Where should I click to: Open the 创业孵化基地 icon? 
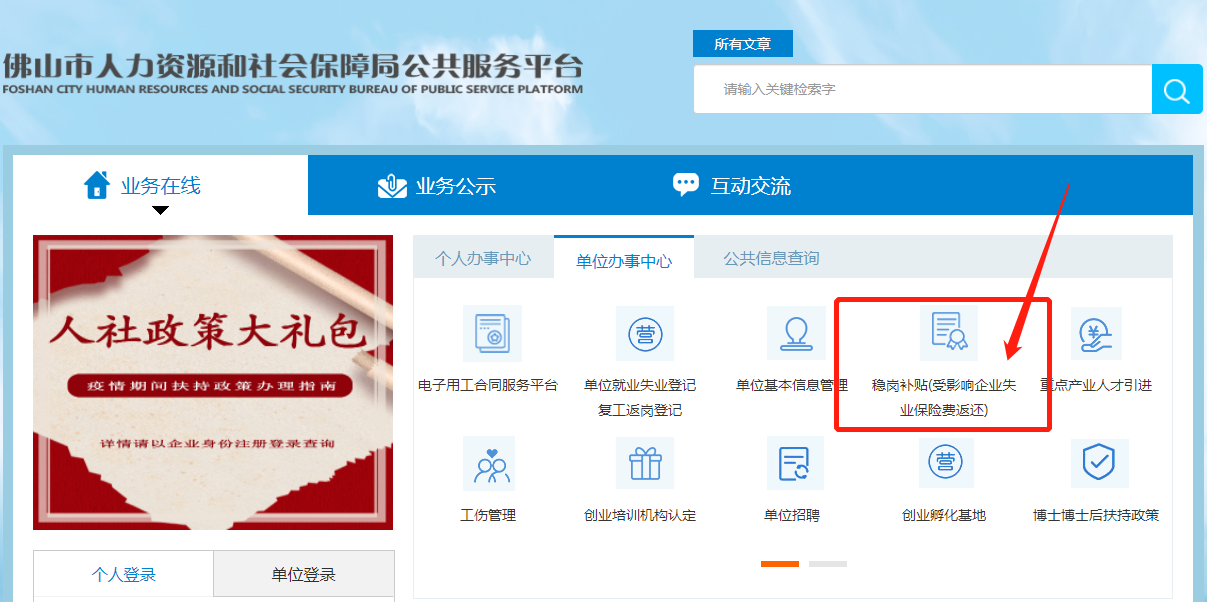945,463
